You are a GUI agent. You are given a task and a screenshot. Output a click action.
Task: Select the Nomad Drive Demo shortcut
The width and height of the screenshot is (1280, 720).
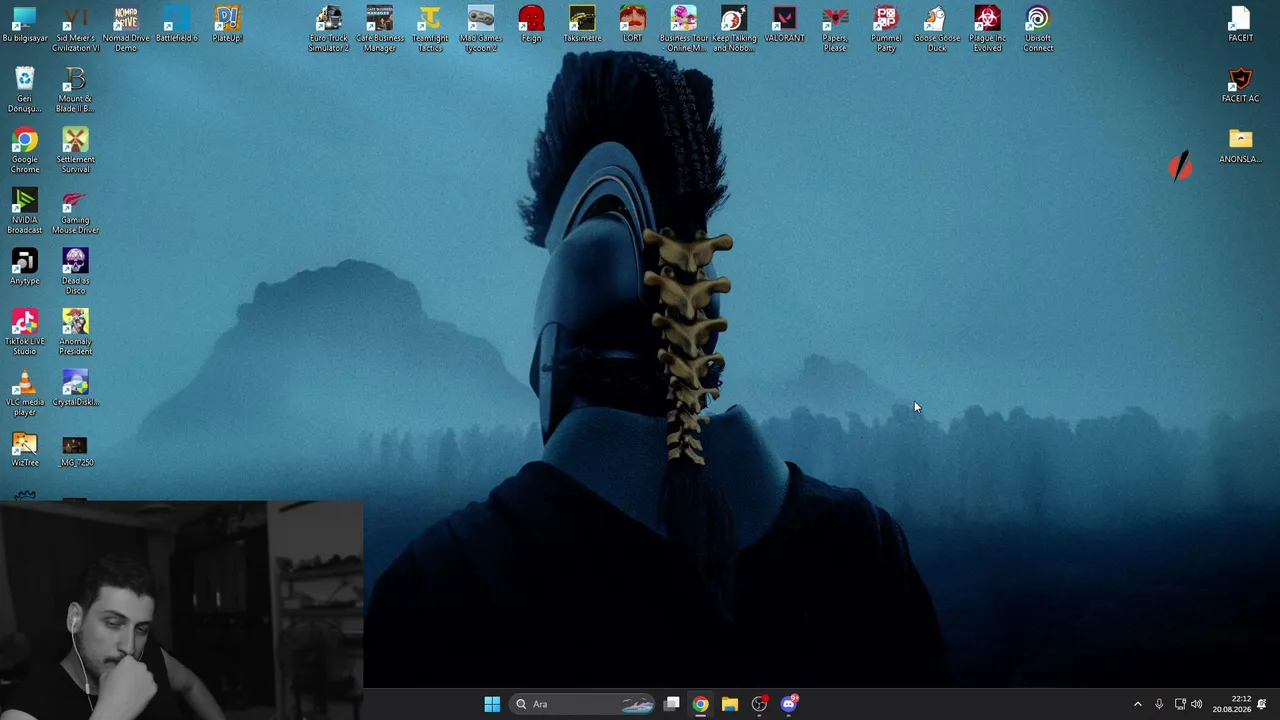pyautogui.click(x=126, y=28)
